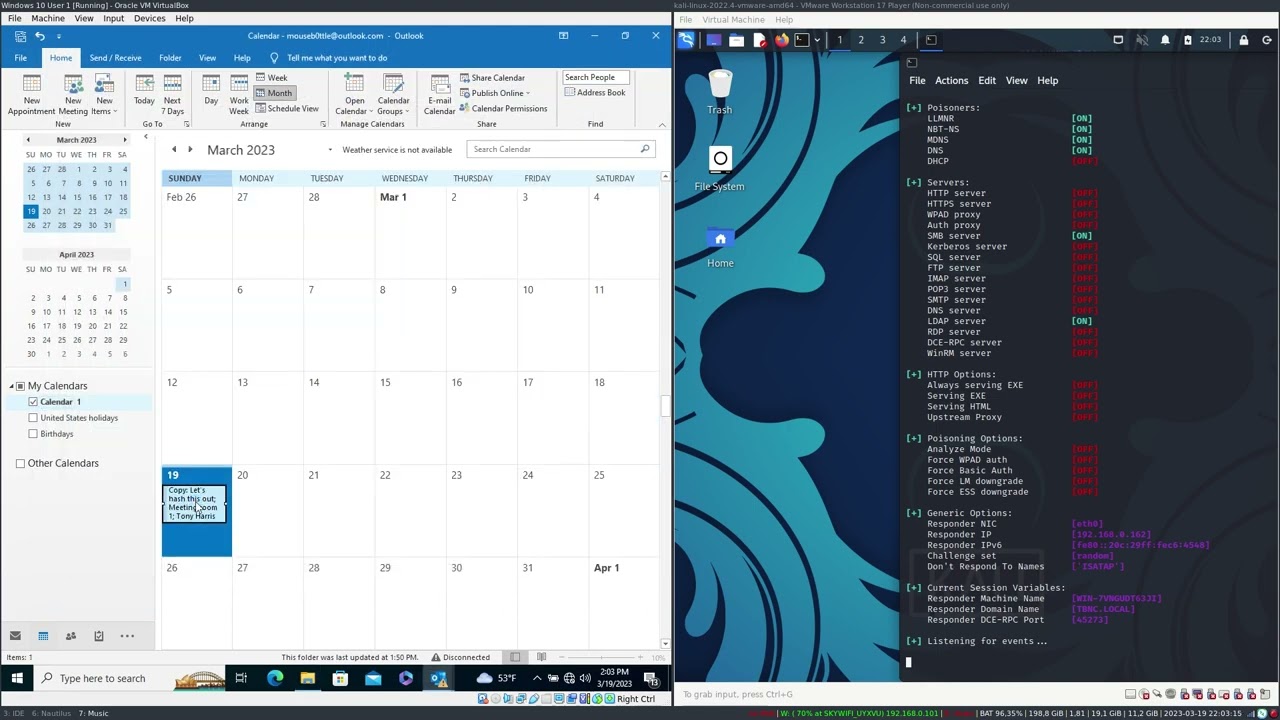Open Microsoft Edge from Windows taskbar
Screen dimensions: 1280x720
(x=275, y=679)
